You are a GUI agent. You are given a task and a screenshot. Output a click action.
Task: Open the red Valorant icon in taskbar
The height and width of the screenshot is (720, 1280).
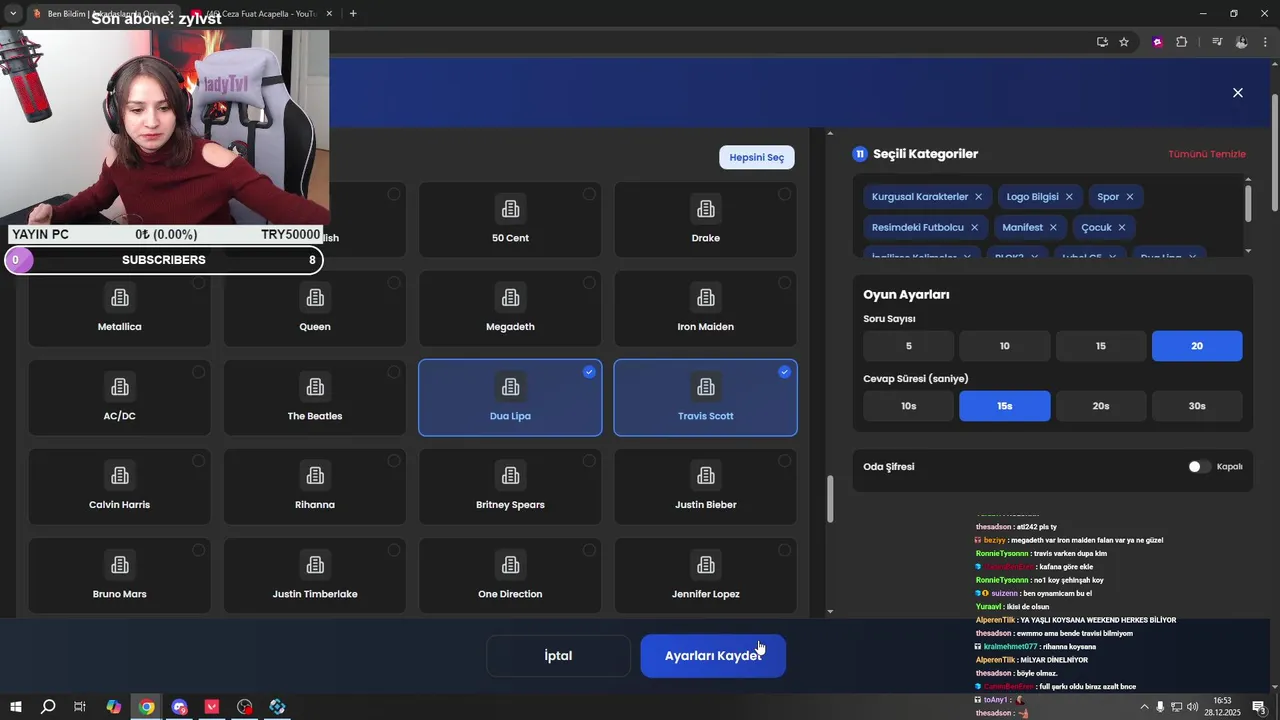(212, 707)
